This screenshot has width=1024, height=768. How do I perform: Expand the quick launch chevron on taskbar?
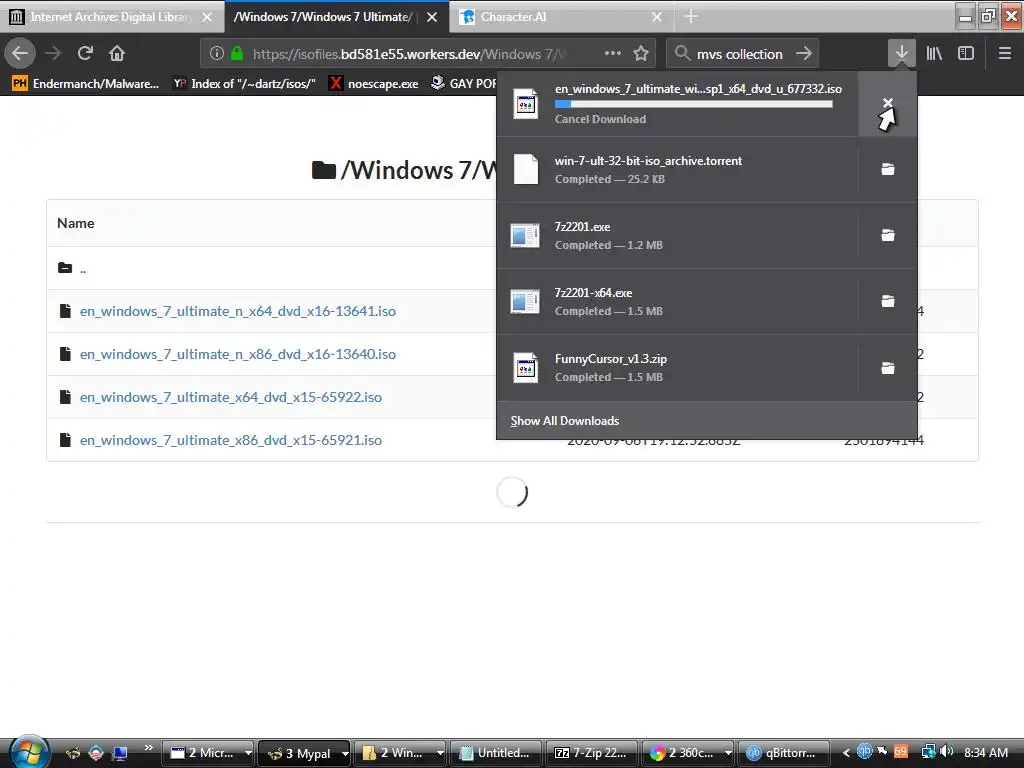(148, 748)
